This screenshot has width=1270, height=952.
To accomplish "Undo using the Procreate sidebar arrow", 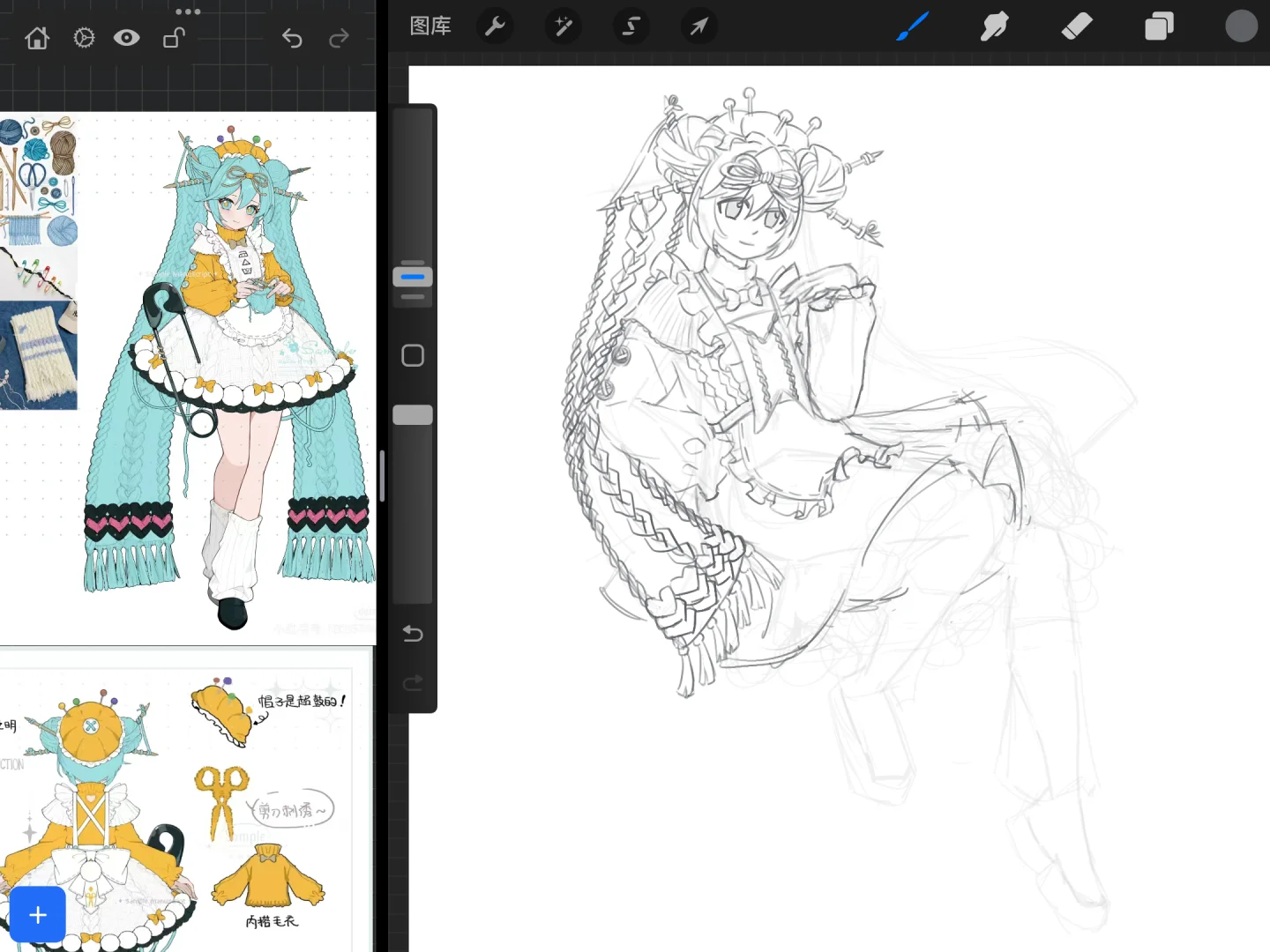I will pos(413,633).
